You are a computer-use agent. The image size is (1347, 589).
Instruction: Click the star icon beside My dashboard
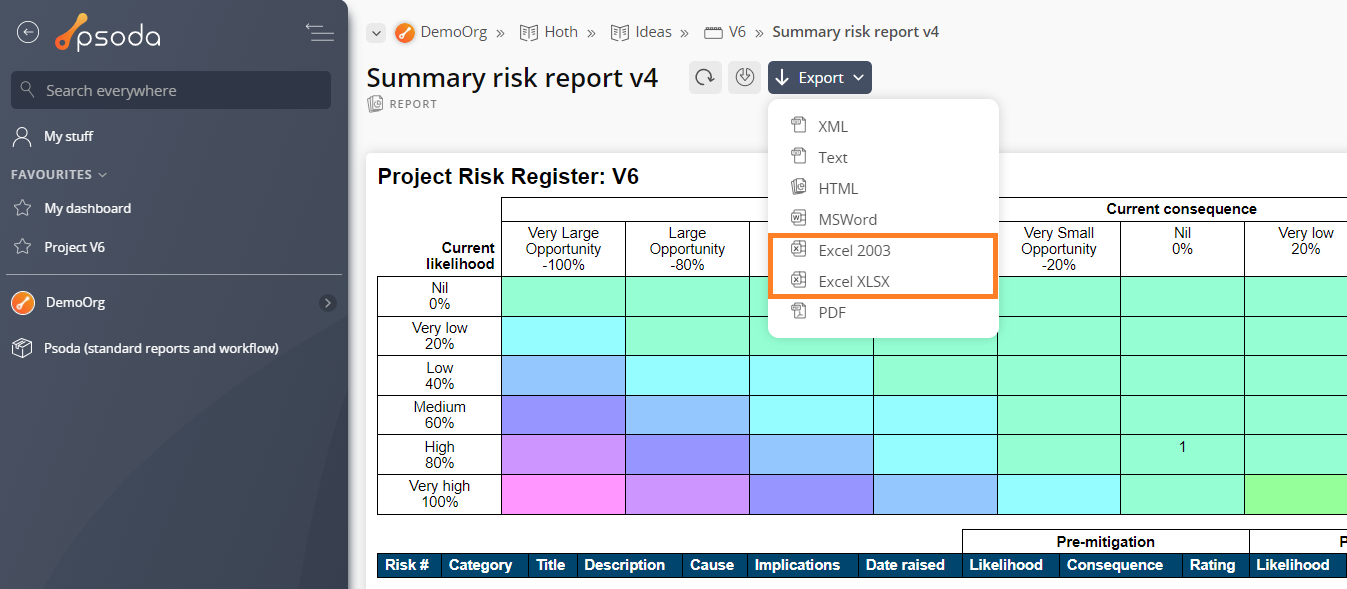pyautogui.click(x=22, y=208)
